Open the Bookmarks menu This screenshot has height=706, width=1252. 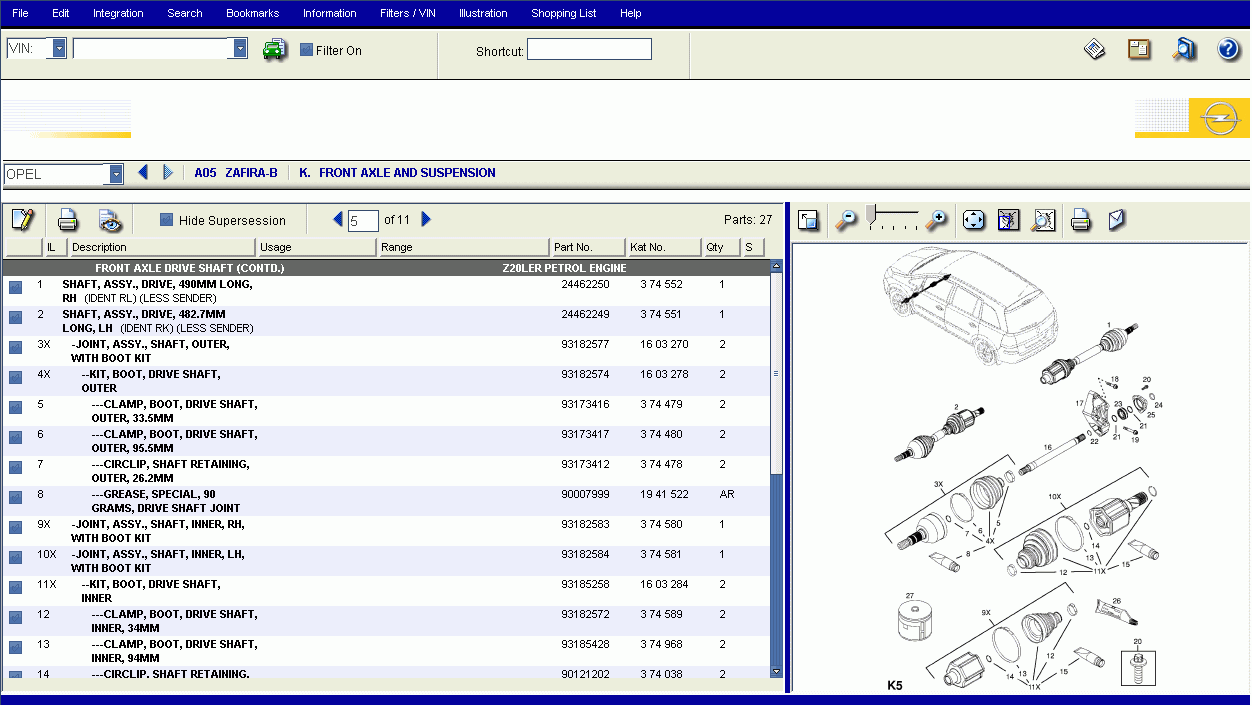252,13
